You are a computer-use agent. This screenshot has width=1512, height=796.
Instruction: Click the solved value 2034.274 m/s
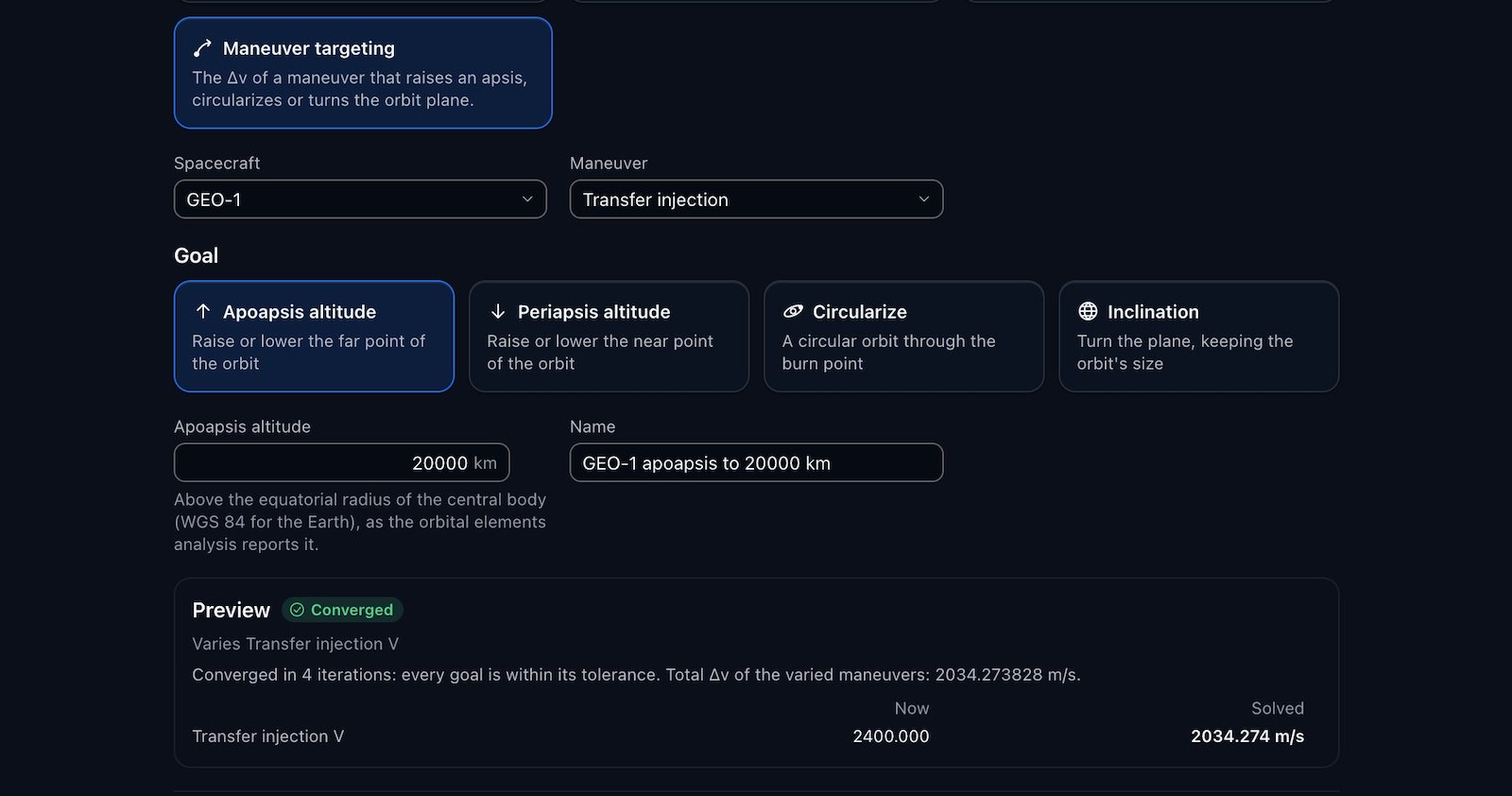pyautogui.click(x=1246, y=735)
